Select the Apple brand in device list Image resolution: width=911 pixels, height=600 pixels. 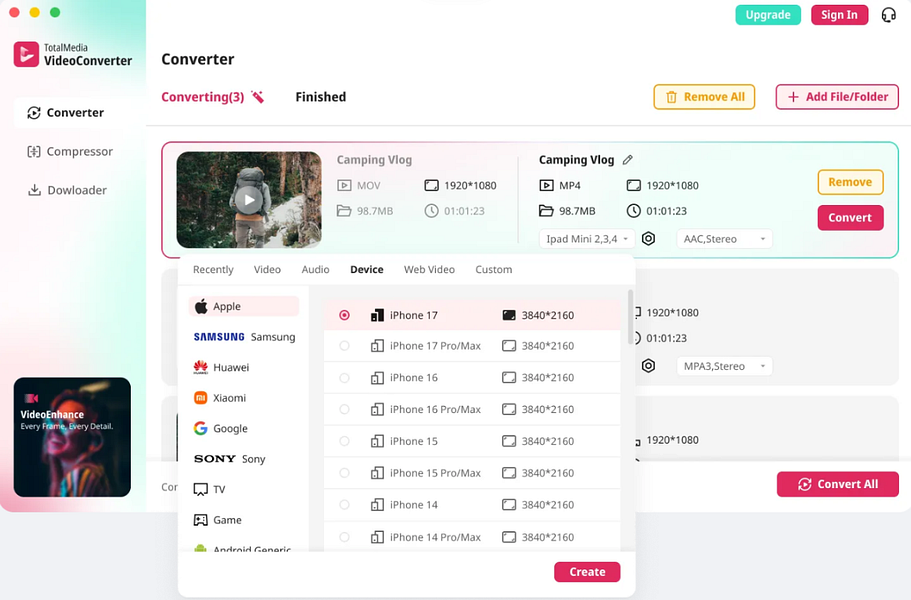[243, 306]
